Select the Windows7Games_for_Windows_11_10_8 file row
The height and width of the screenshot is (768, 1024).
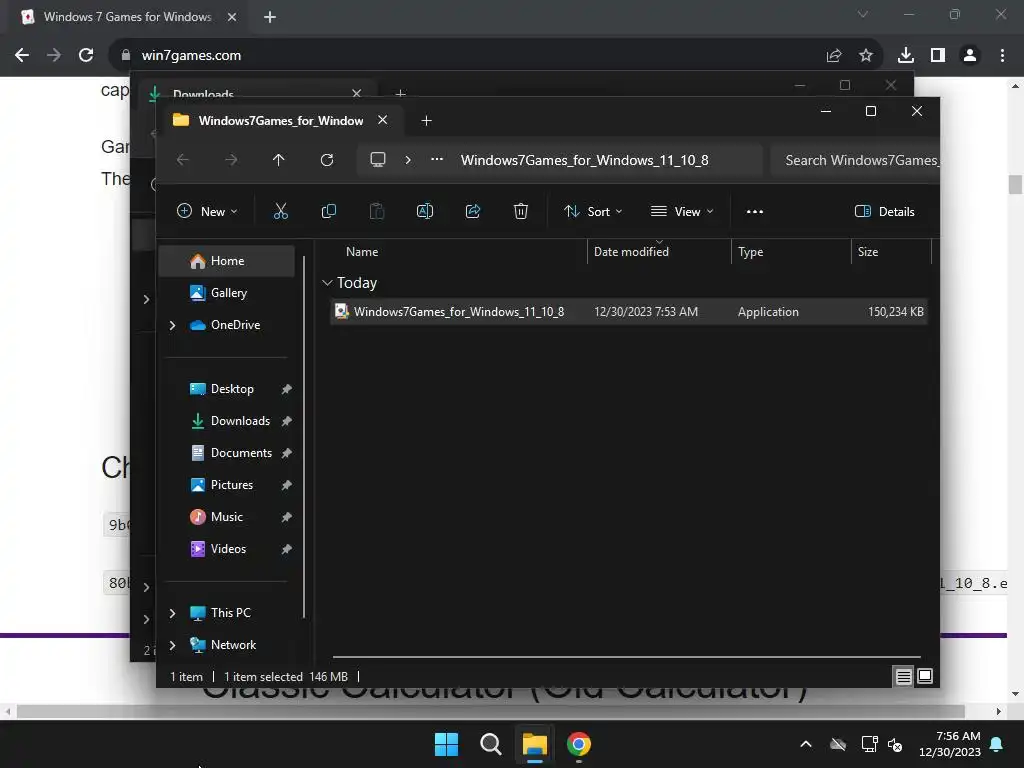[629, 312]
